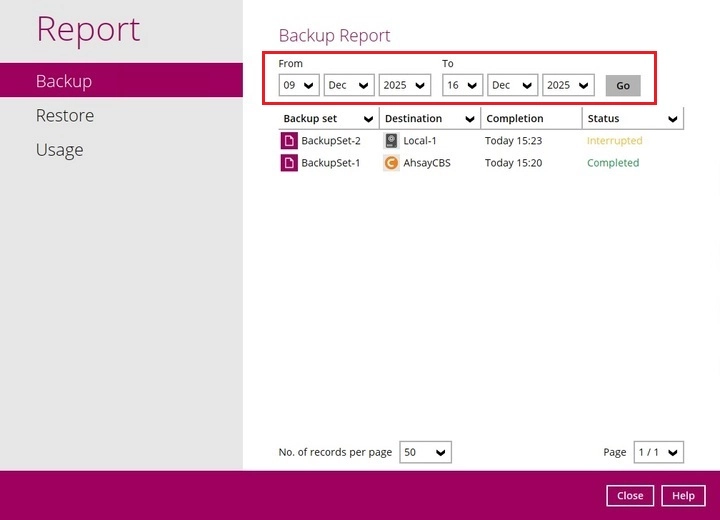Click the AhsayCBS destination icon
This screenshot has width=720, height=520.
pyautogui.click(x=391, y=163)
